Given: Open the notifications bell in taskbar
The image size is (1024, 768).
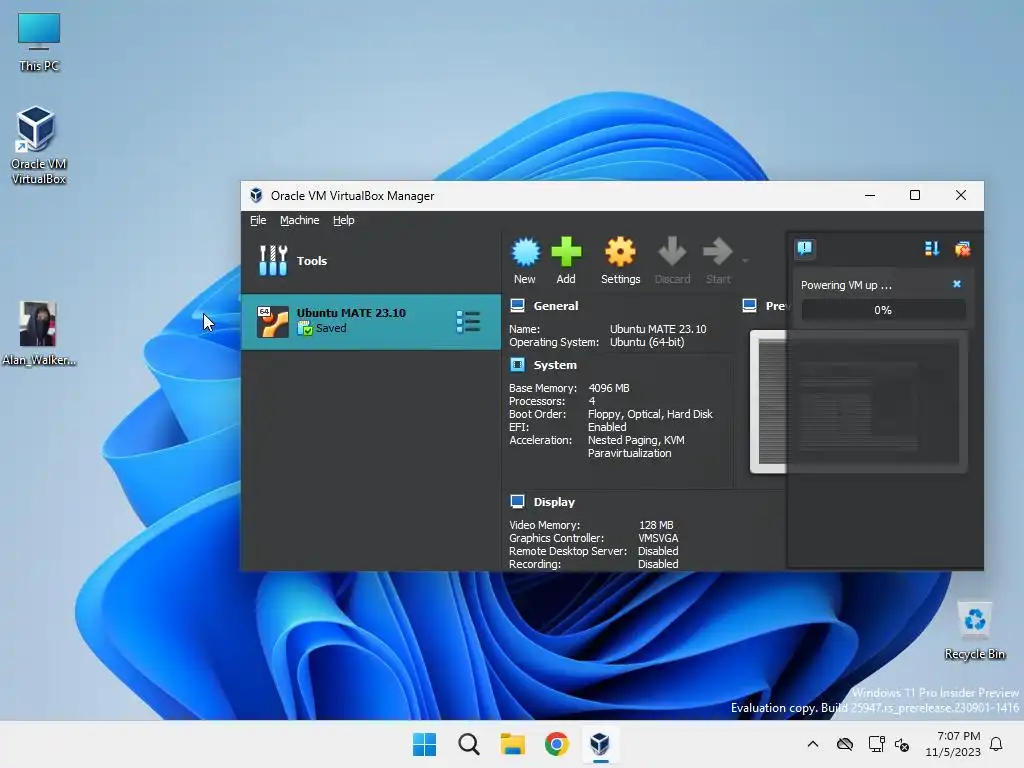Looking at the screenshot, I should point(997,744).
